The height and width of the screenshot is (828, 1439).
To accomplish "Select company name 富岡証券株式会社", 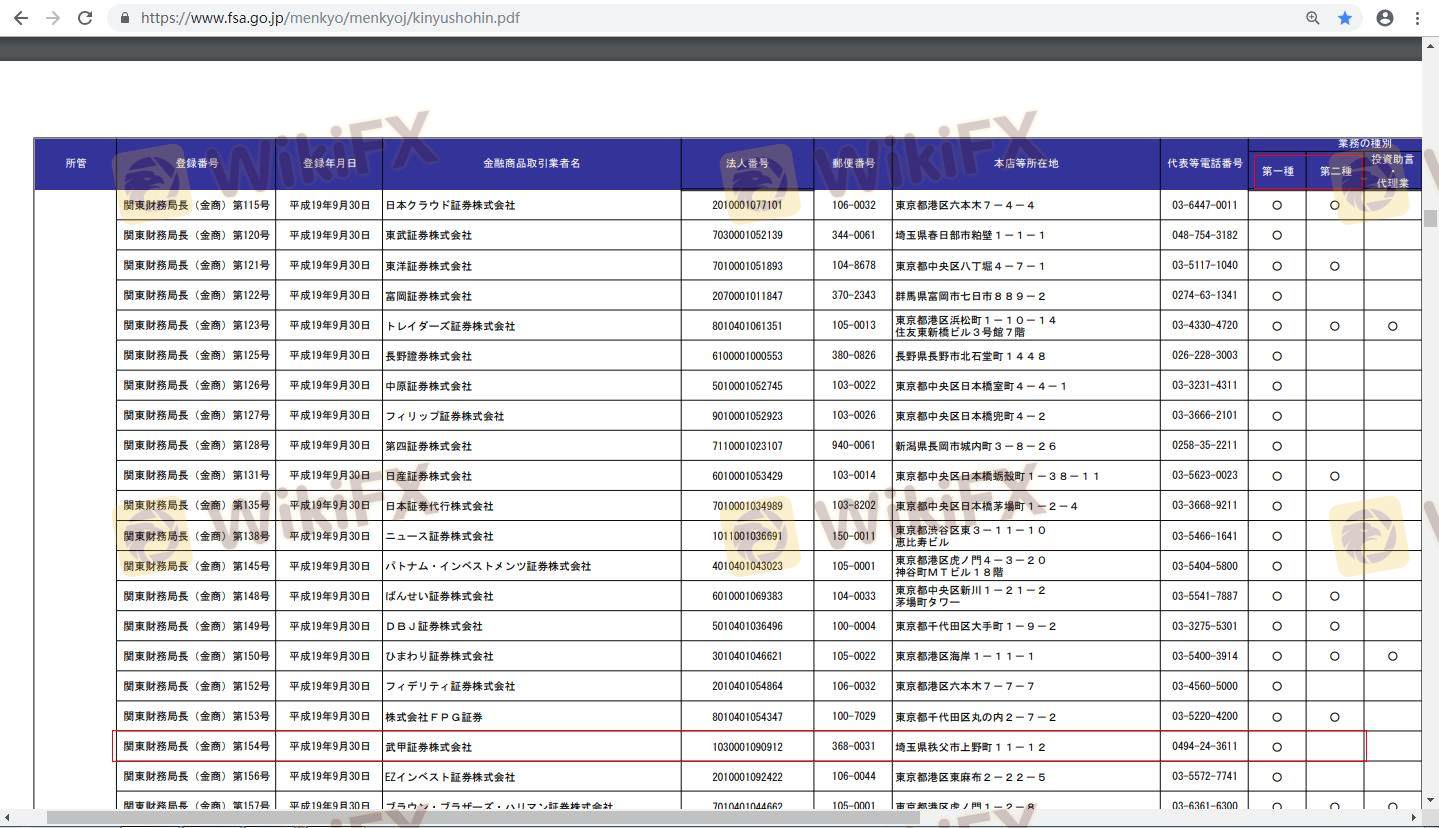I will [x=428, y=296].
